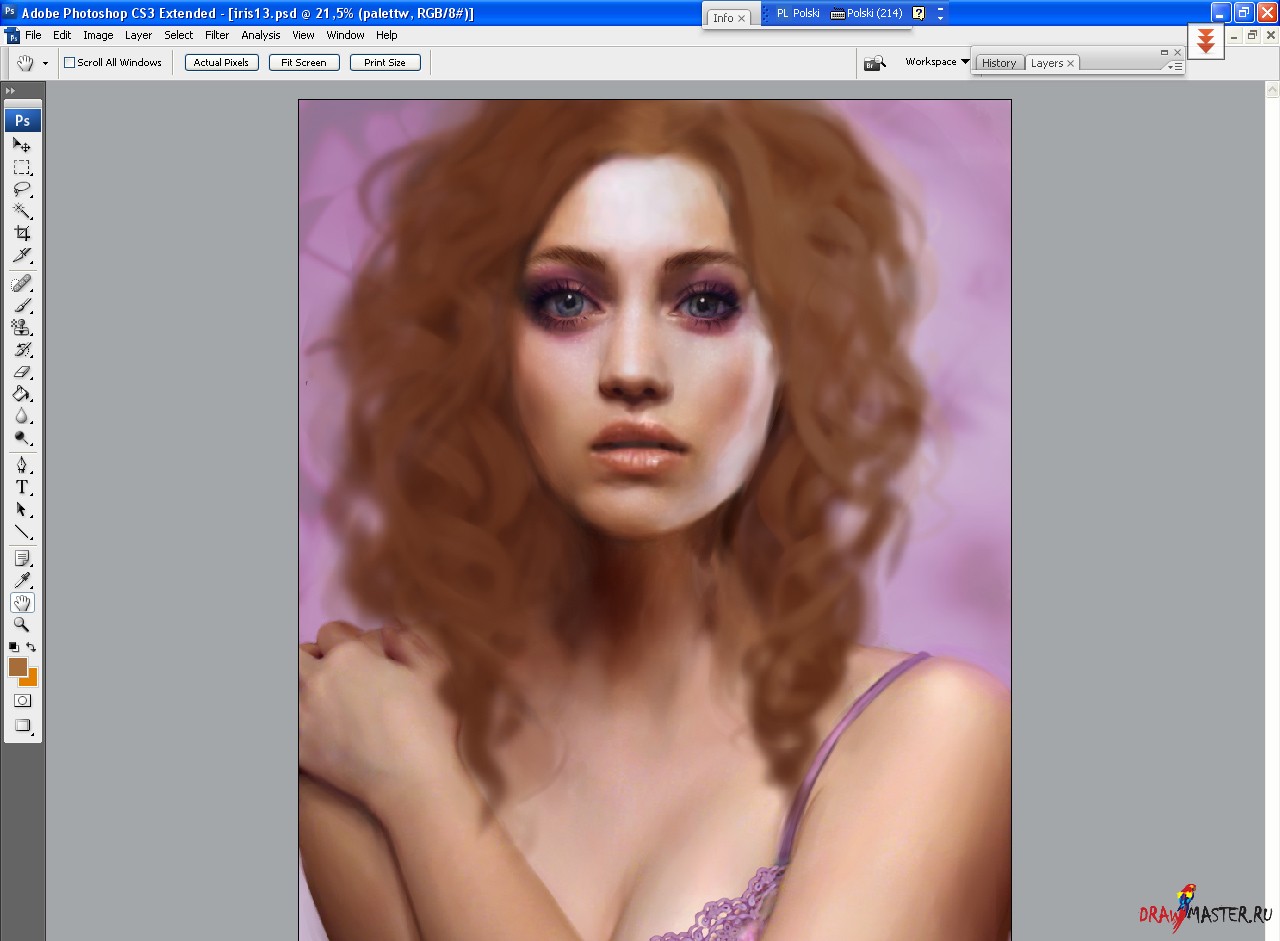Select the Lasso tool

(22, 189)
